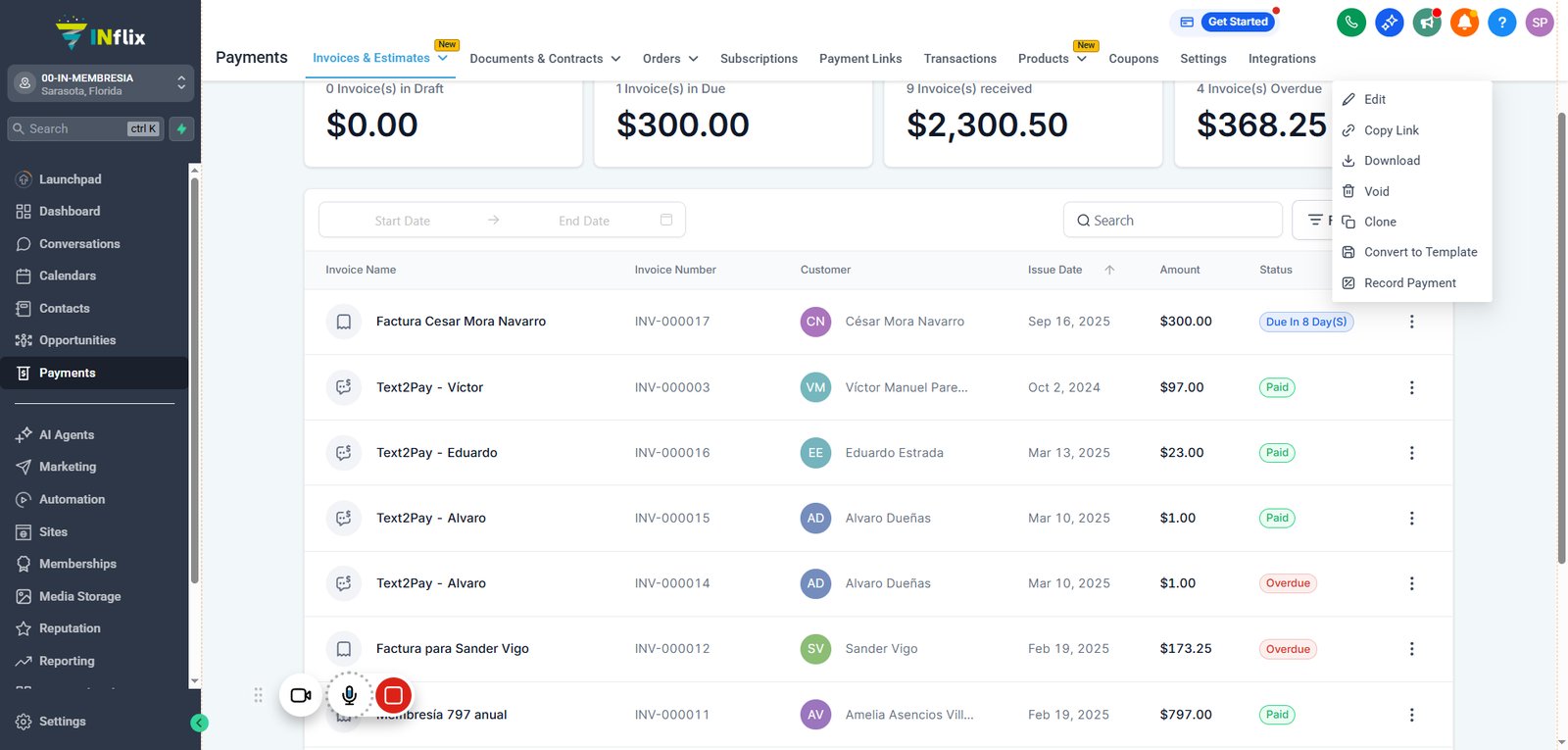Screen dimensions: 1568x750
Task: Click the page vertical scrollbar
Action: [1561, 338]
